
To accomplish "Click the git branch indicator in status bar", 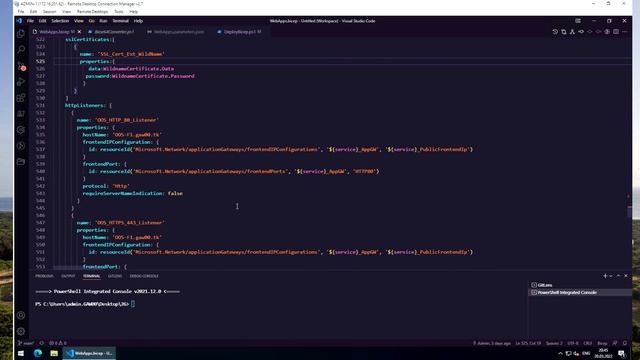I will 27,343.
